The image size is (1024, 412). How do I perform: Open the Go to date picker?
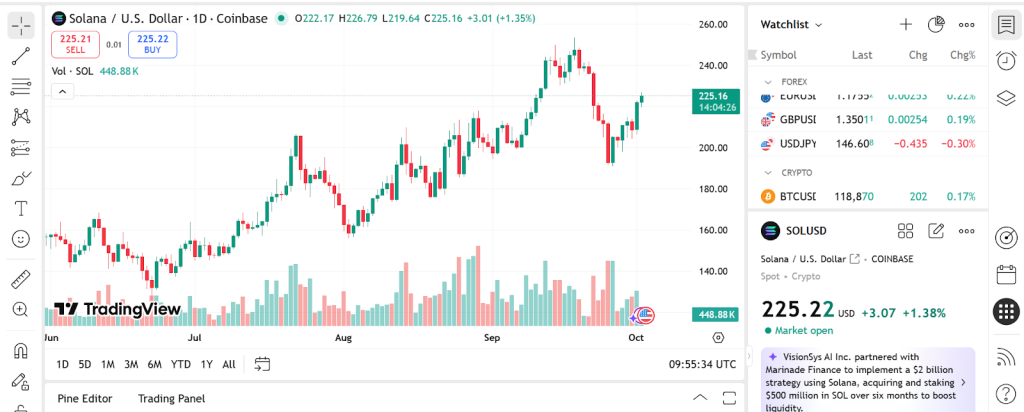coord(263,364)
